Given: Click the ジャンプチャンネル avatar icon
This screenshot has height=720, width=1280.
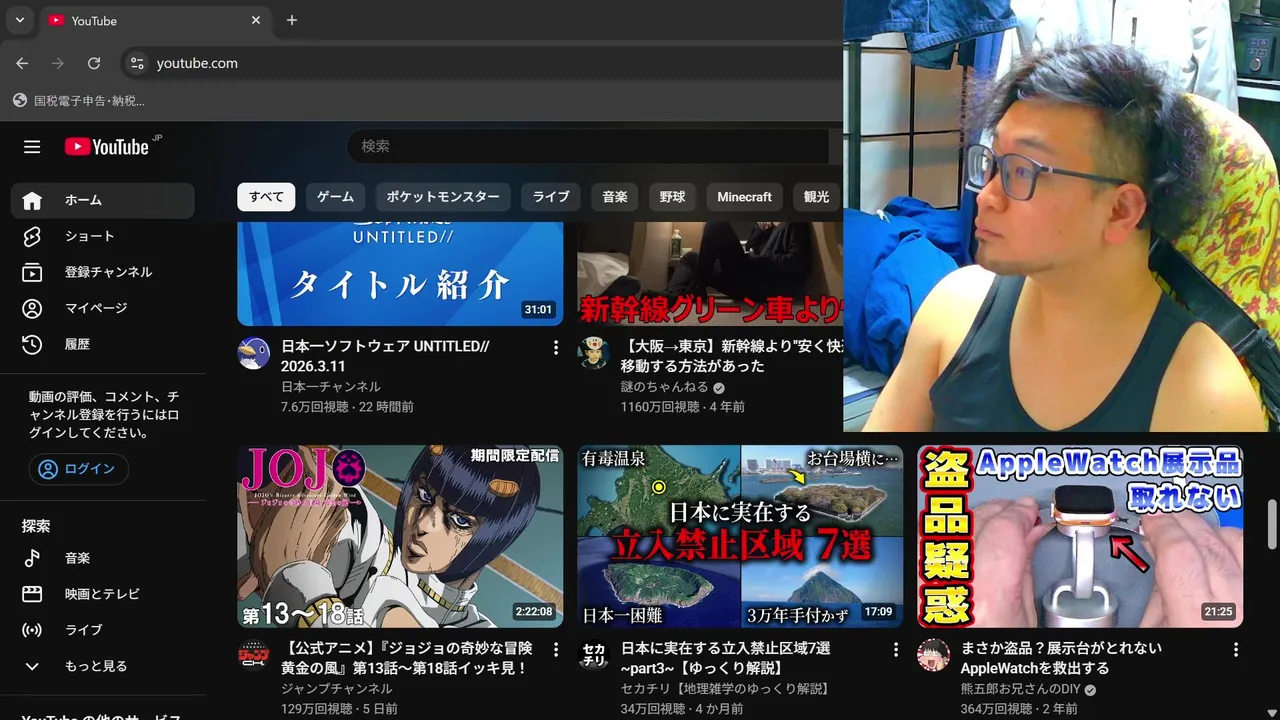Looking at the screenshot, I should [x=254, y=655].
